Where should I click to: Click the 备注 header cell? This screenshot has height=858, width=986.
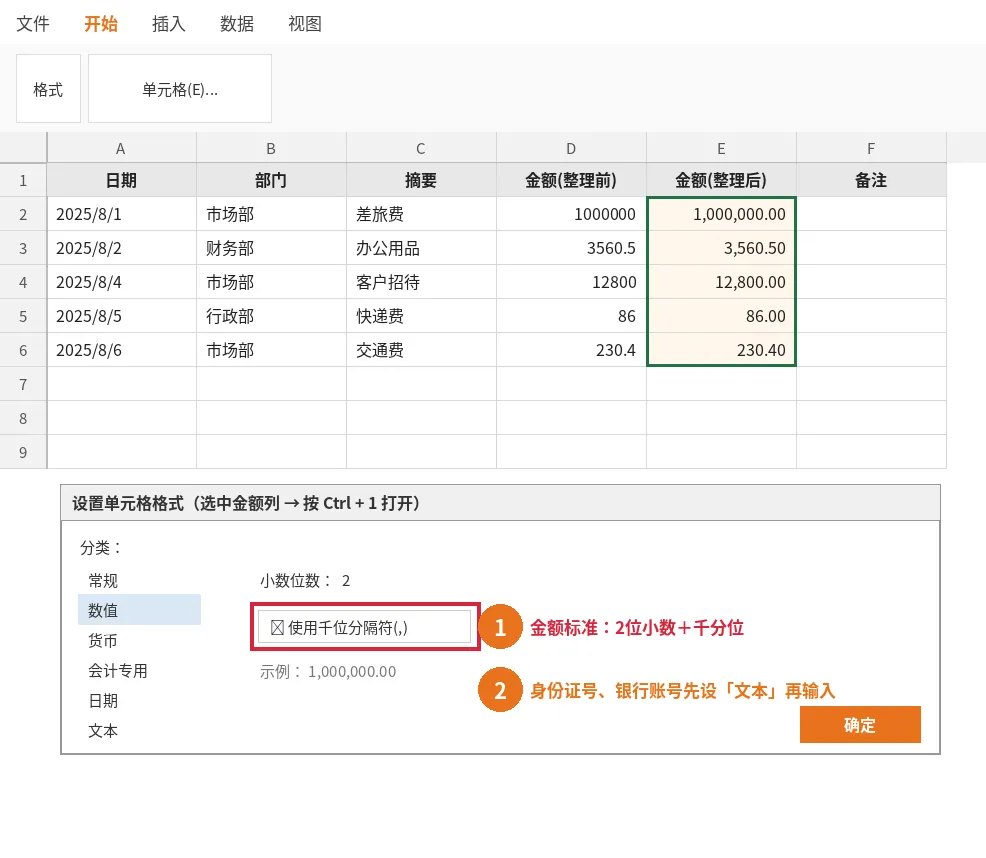pyautogui.click(x=872, y=181)
